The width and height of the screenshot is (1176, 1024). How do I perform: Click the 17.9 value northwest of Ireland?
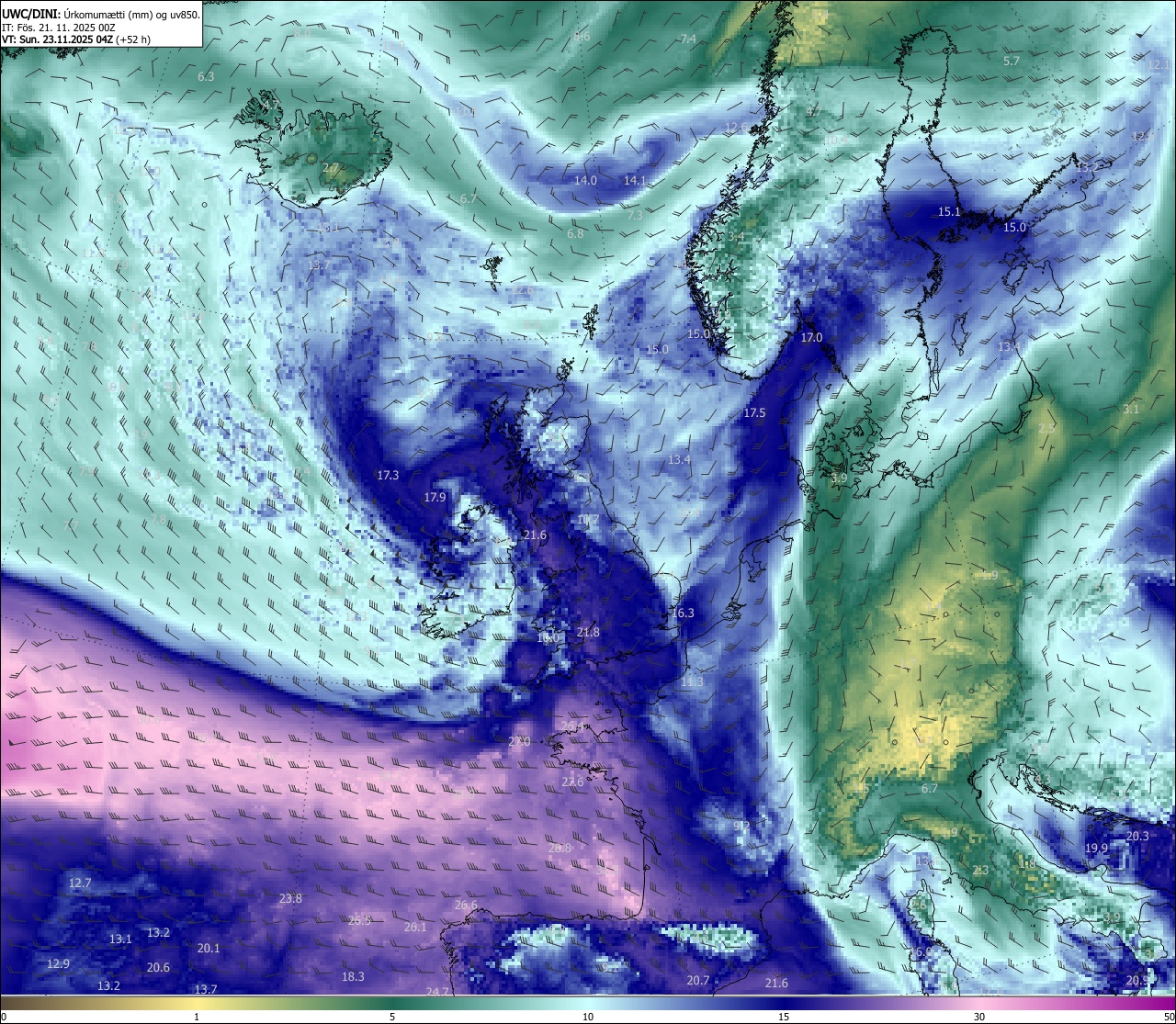click(435, 497)
